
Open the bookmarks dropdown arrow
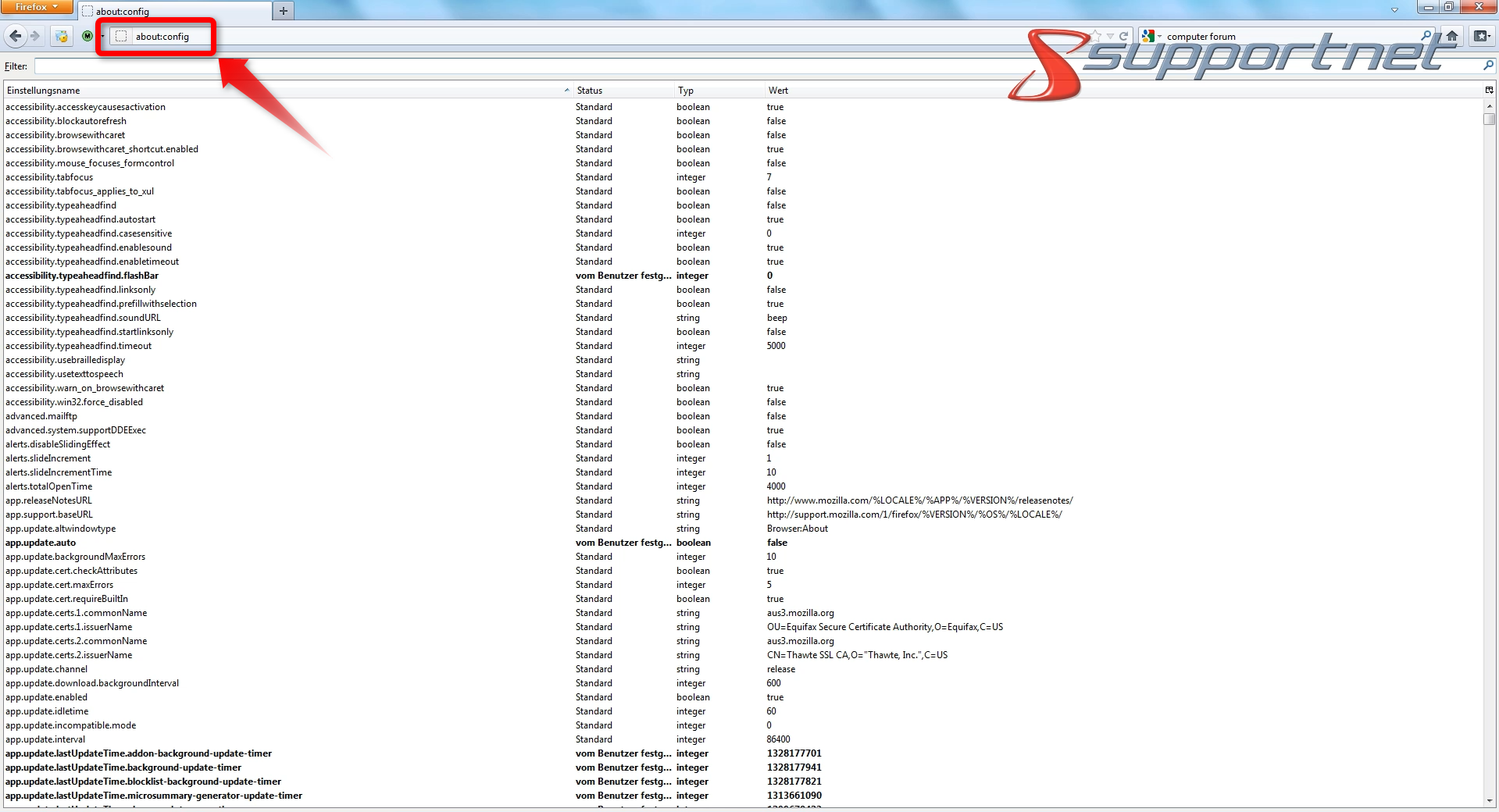(1490, 36)
